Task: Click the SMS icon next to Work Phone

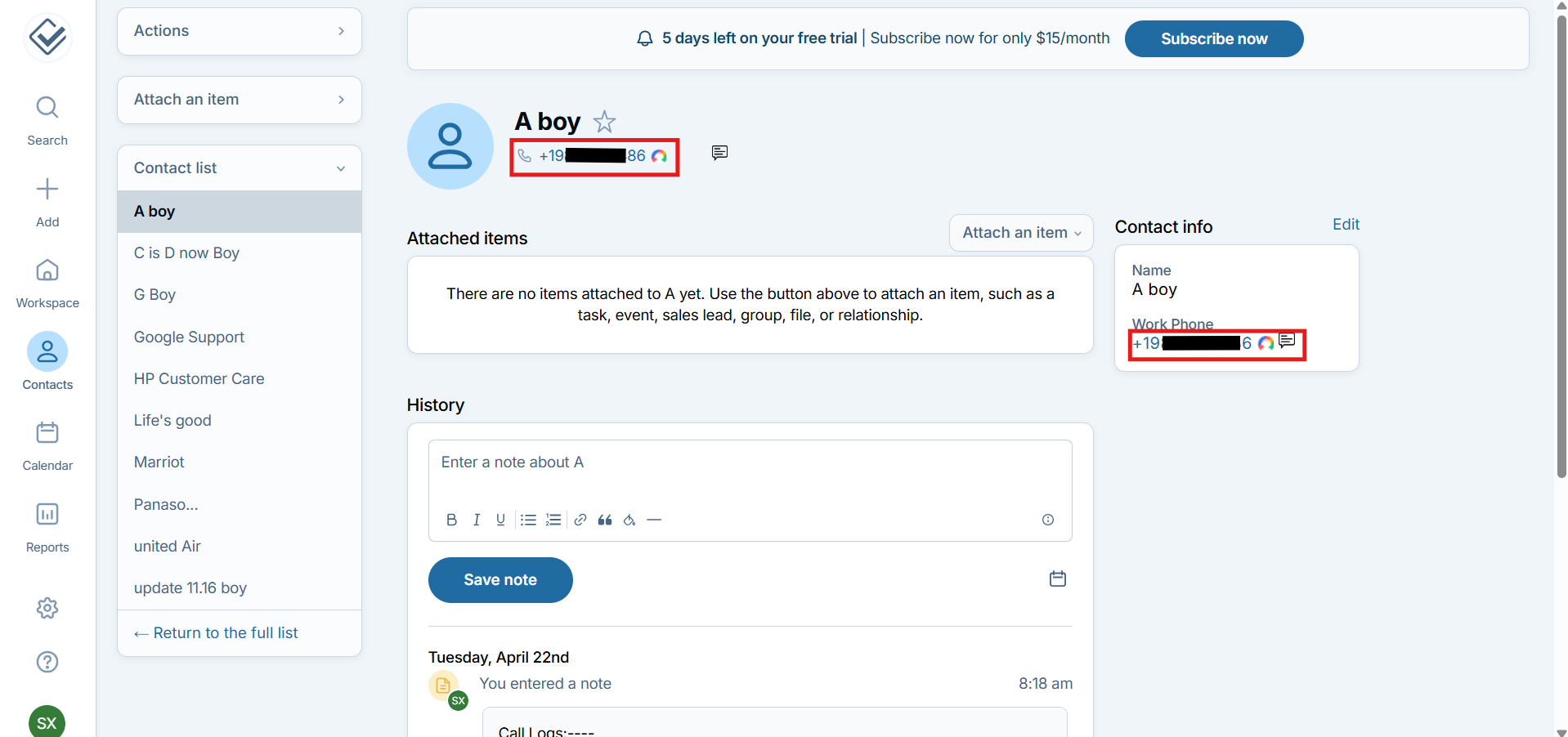Action: pyautogui.click(x=1287, y=341)
